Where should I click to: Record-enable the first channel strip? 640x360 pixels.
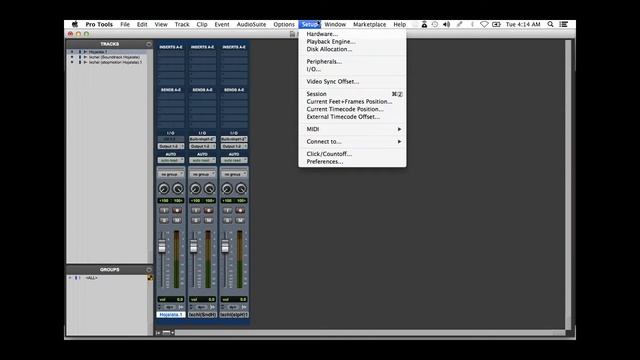click(x=177, y=211)
